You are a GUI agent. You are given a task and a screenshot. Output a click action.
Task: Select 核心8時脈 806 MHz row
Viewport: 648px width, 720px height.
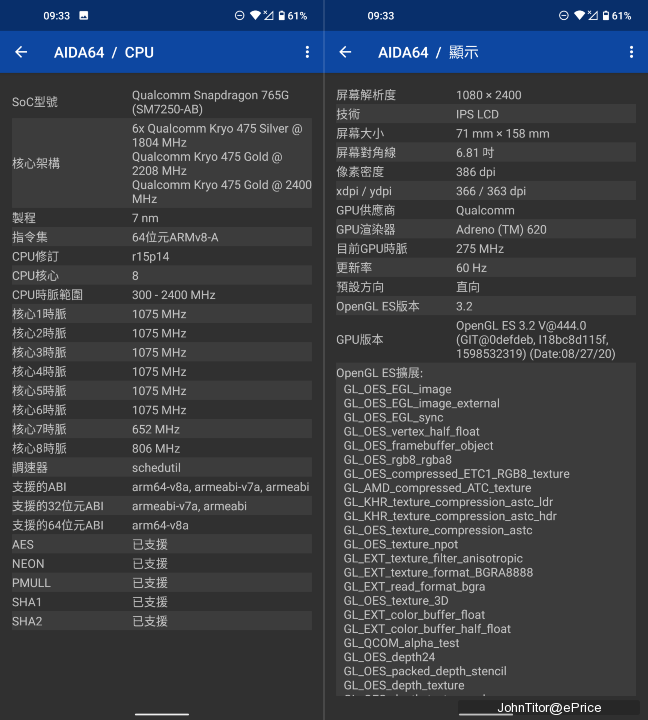point(162,449)
